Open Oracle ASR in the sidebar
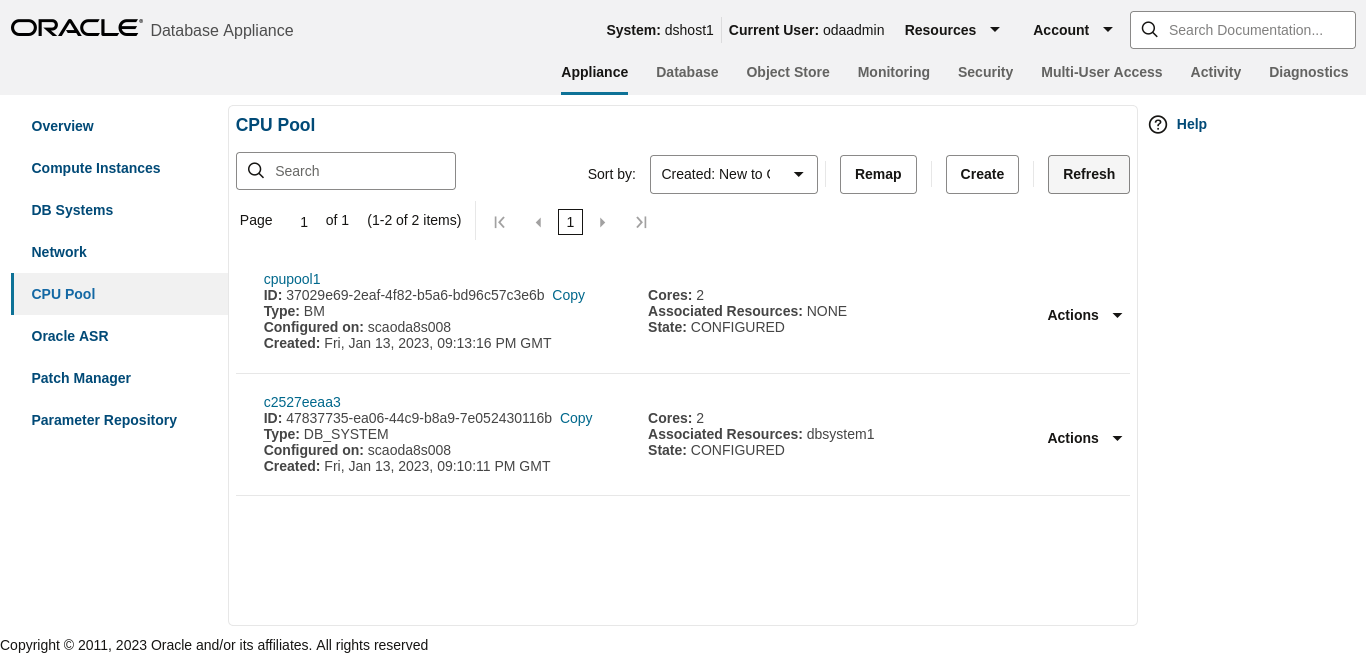 tap(70, 336)
